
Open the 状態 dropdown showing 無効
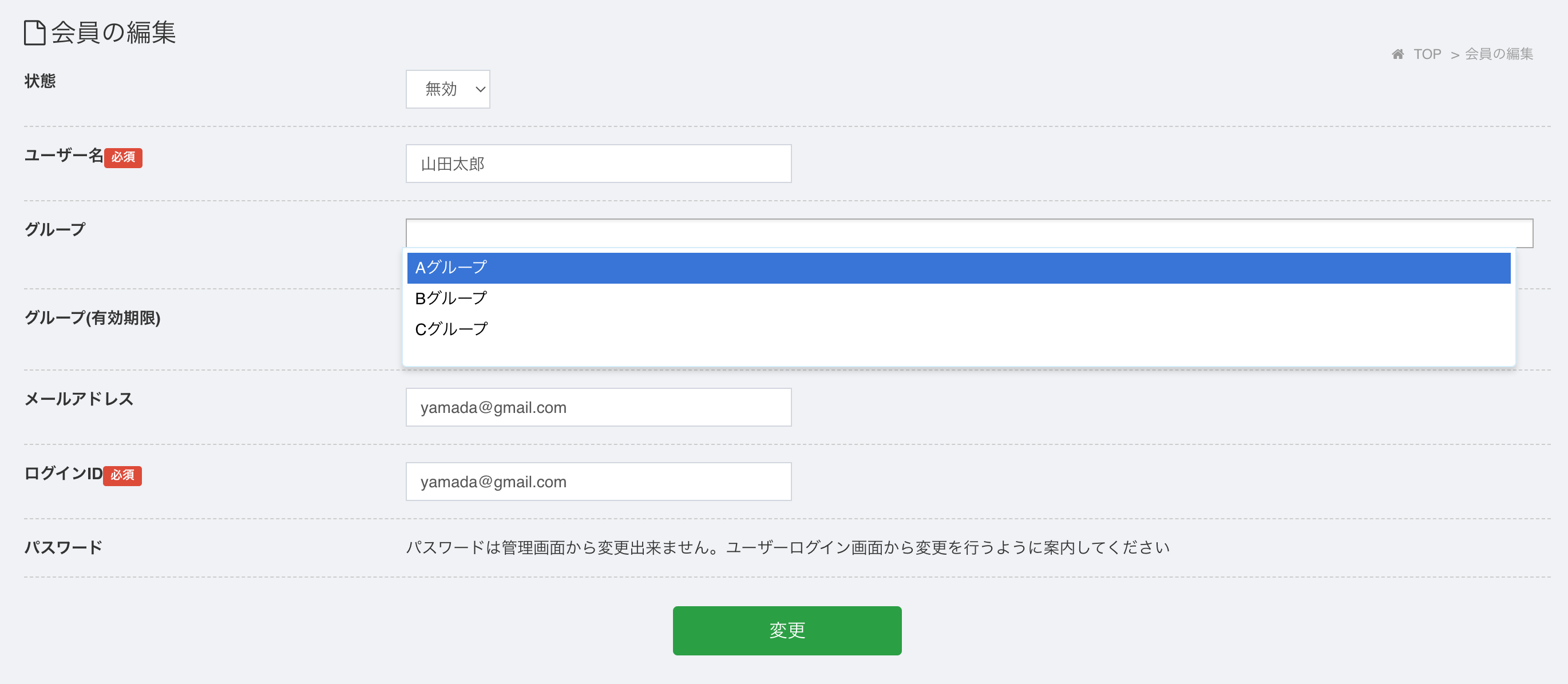pyautogui.click(x=448, y=89)
